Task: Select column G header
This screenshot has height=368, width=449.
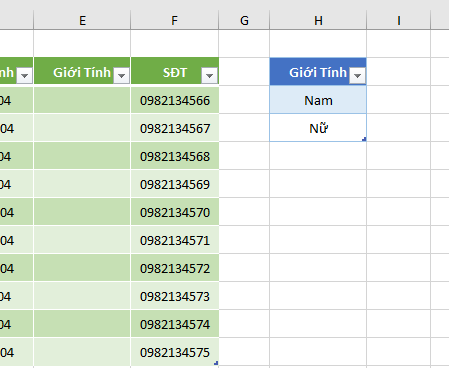Action: [x=244, y=21]
